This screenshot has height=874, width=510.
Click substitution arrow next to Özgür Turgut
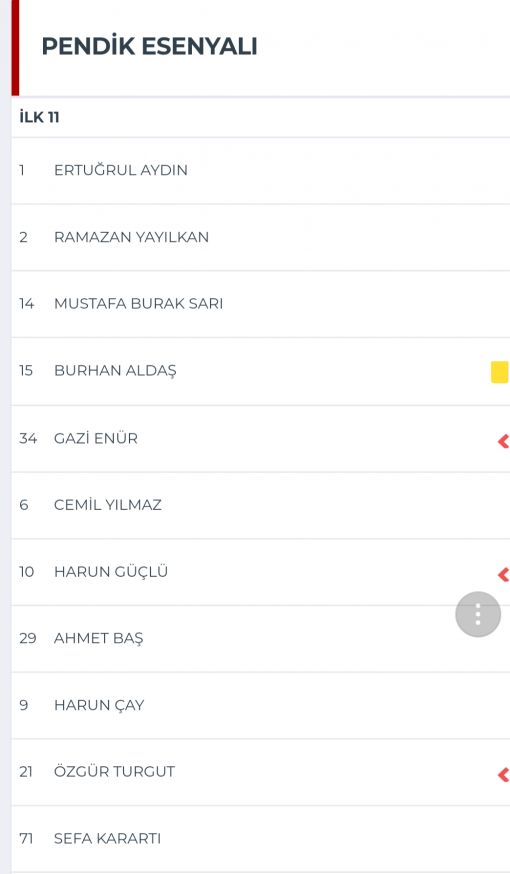coord(503,774)
